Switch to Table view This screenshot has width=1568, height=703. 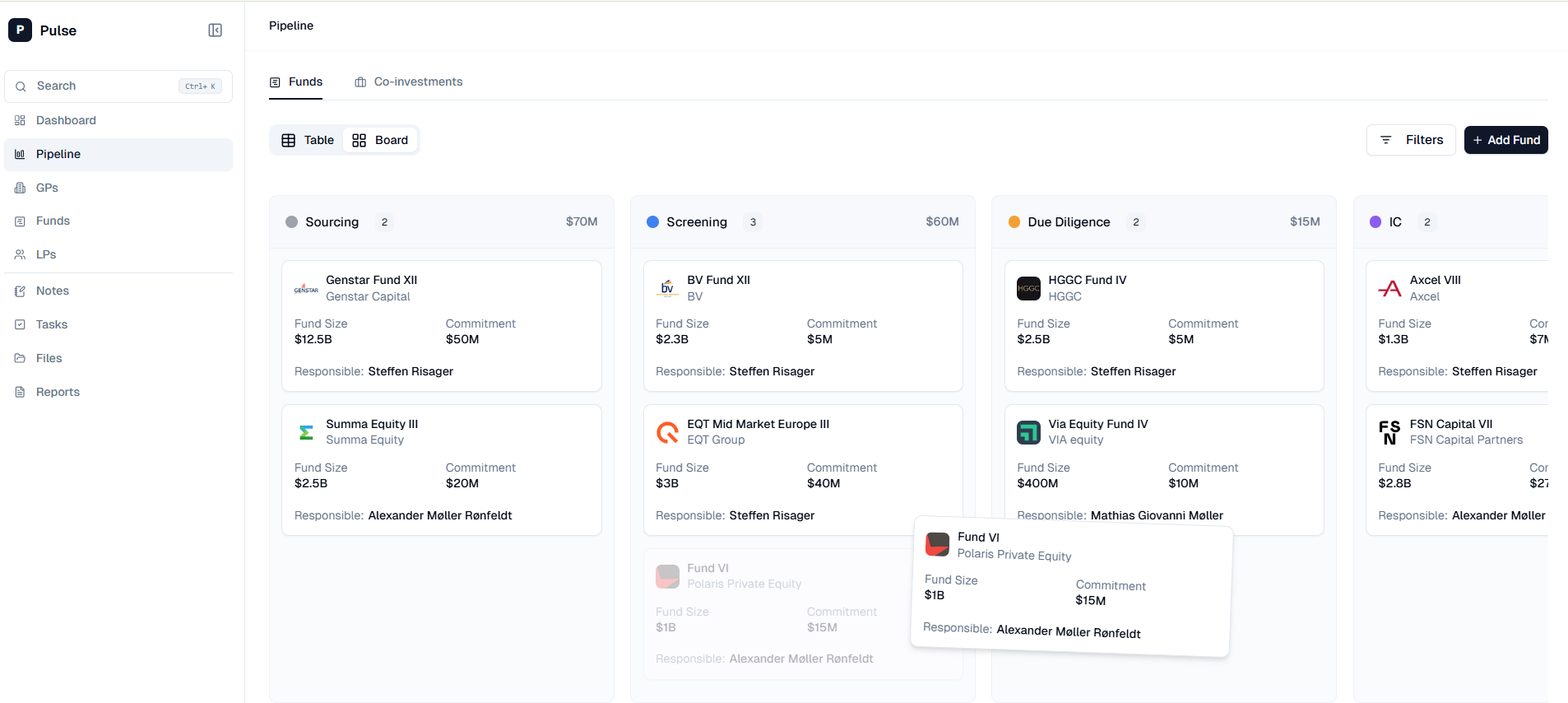click(308, 140)
